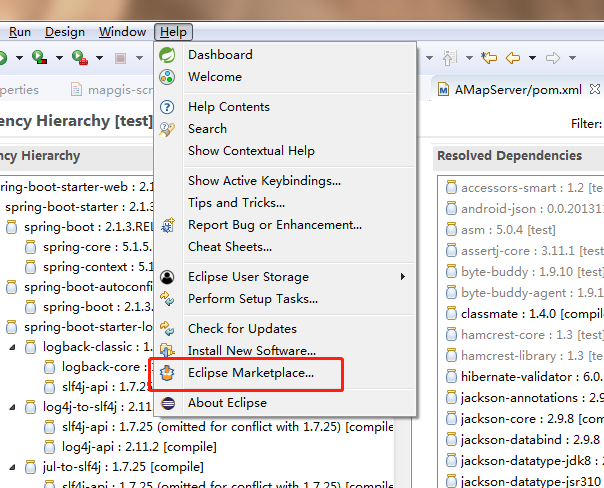
Task: Click the help Search flashlight icon
Action: click(167, 129)
